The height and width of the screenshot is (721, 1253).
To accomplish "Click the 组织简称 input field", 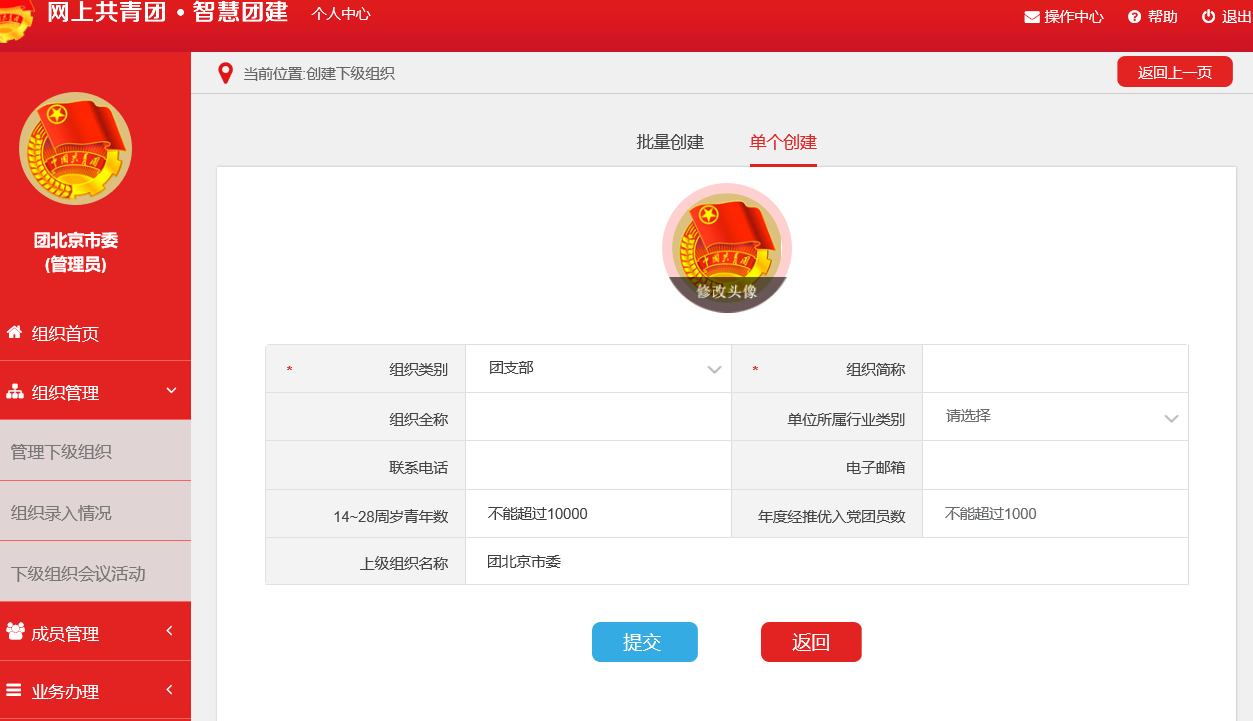I will [x=1054, y=369].
